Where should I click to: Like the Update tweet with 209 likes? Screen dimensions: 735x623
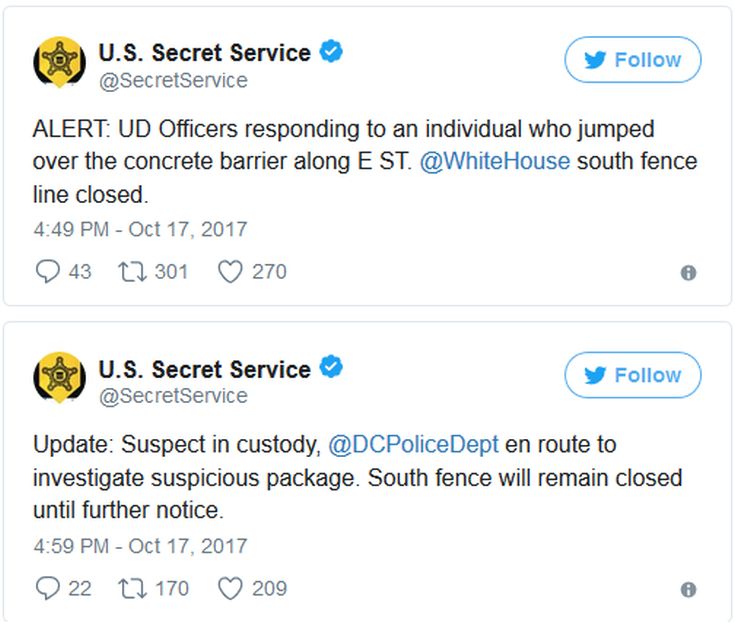pyautogui.click(x=230, y=588)
